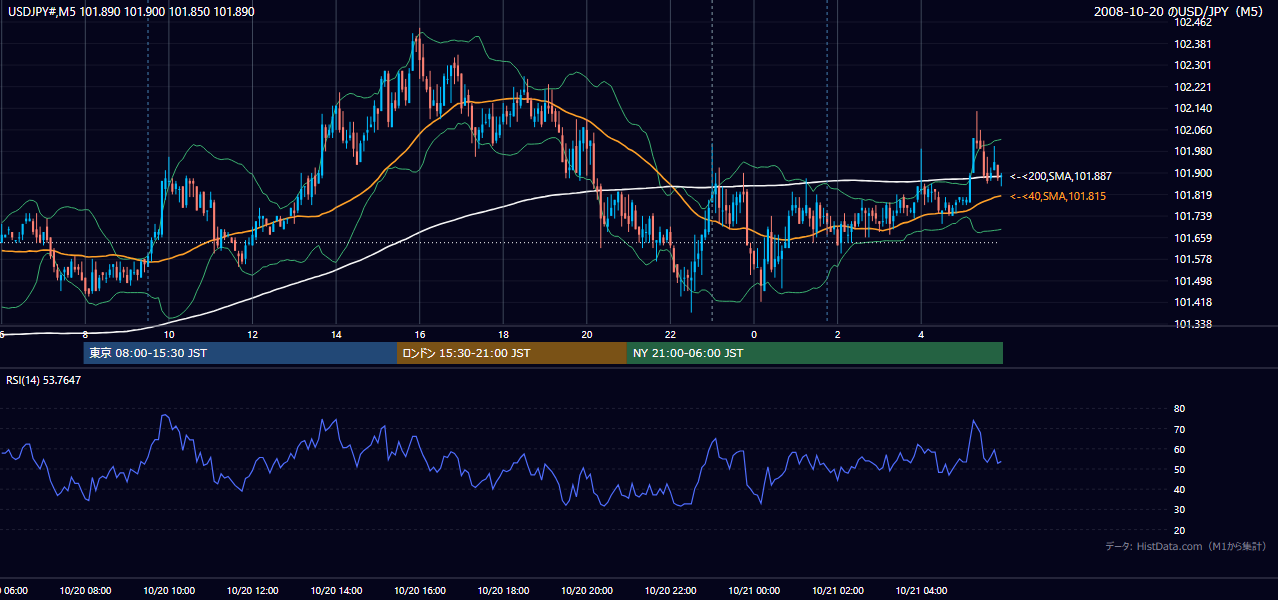
Task: Click the RSI scale value 60
Action: pos(1179,449)
